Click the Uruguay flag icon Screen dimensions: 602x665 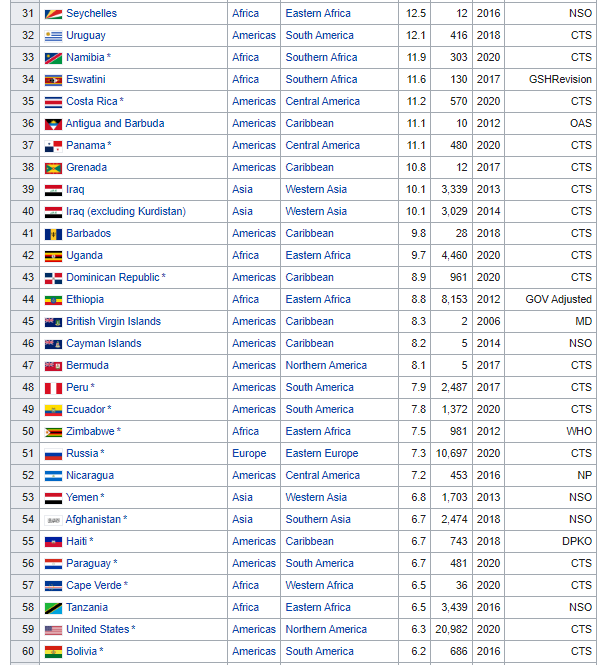click(x=53, y=36)
